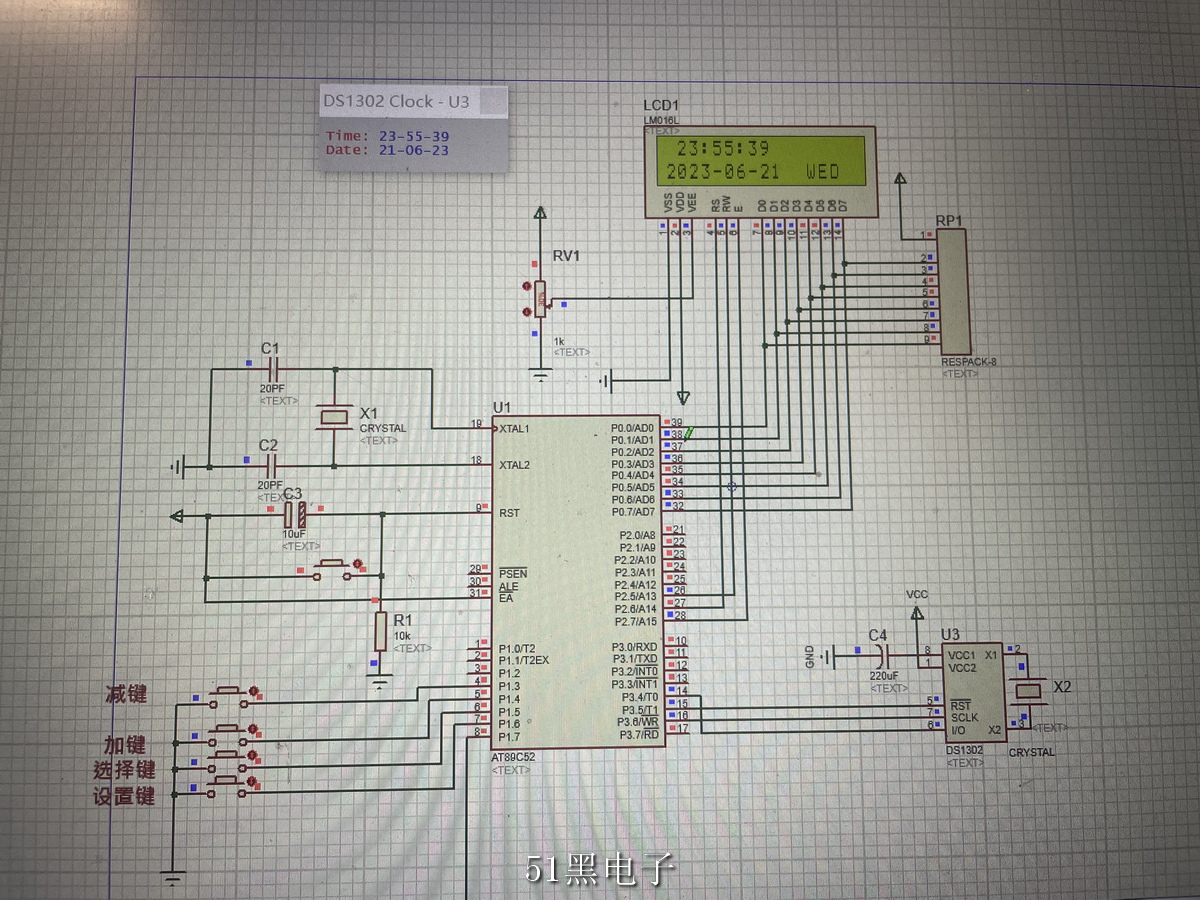This screenshot has width=1200, height=900.
Task: Click the RST pin label on U1
Action: (509, 513)
